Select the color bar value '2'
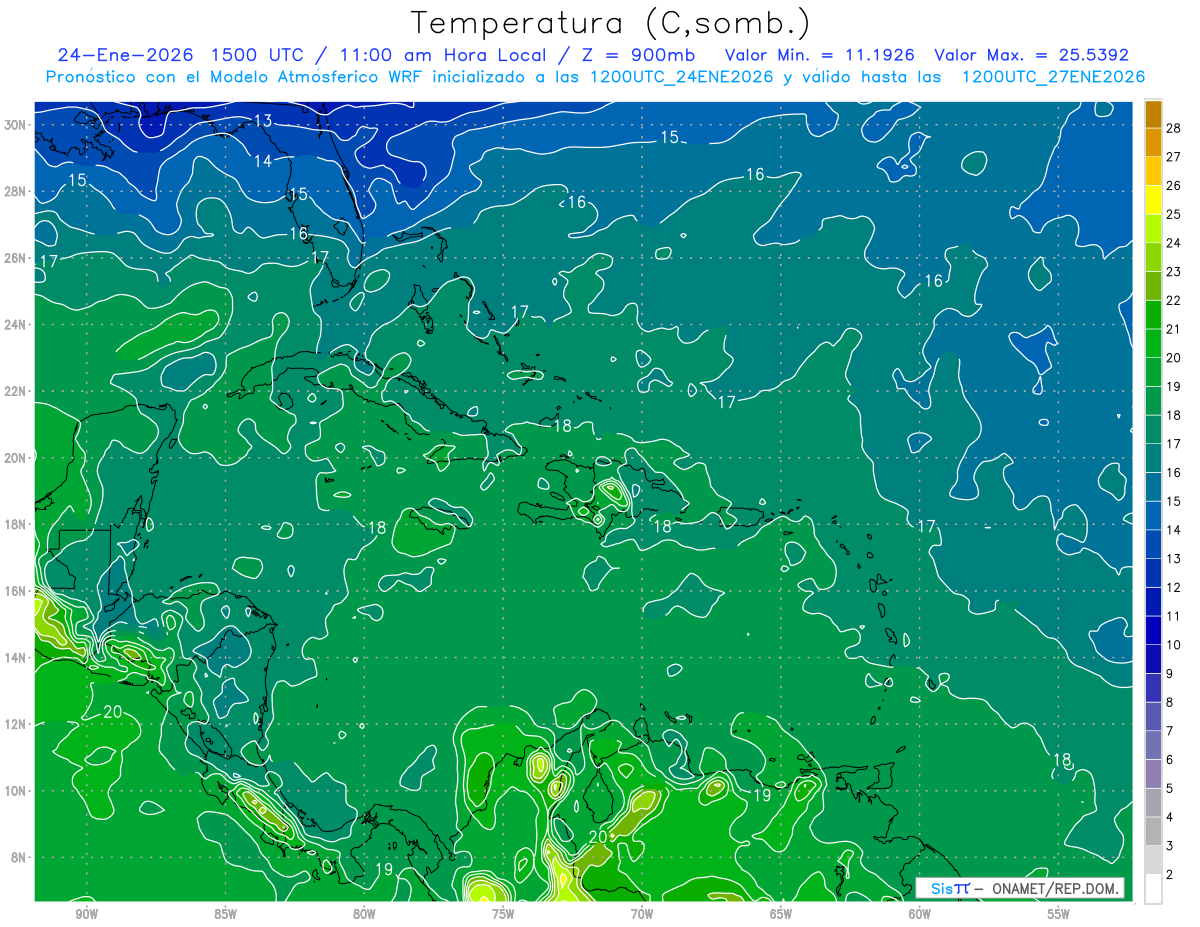 point(1170,874)
